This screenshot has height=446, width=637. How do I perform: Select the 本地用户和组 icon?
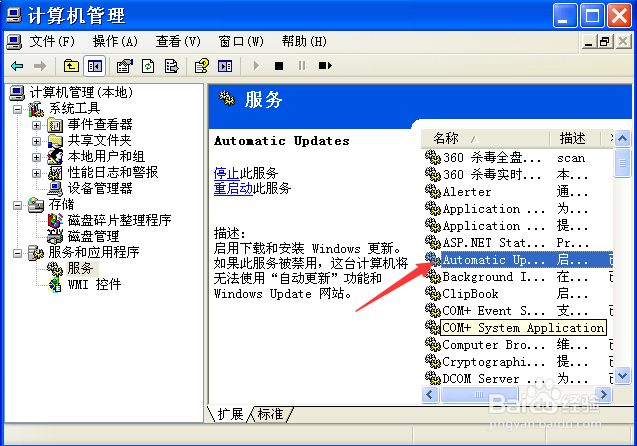(55, 156)
